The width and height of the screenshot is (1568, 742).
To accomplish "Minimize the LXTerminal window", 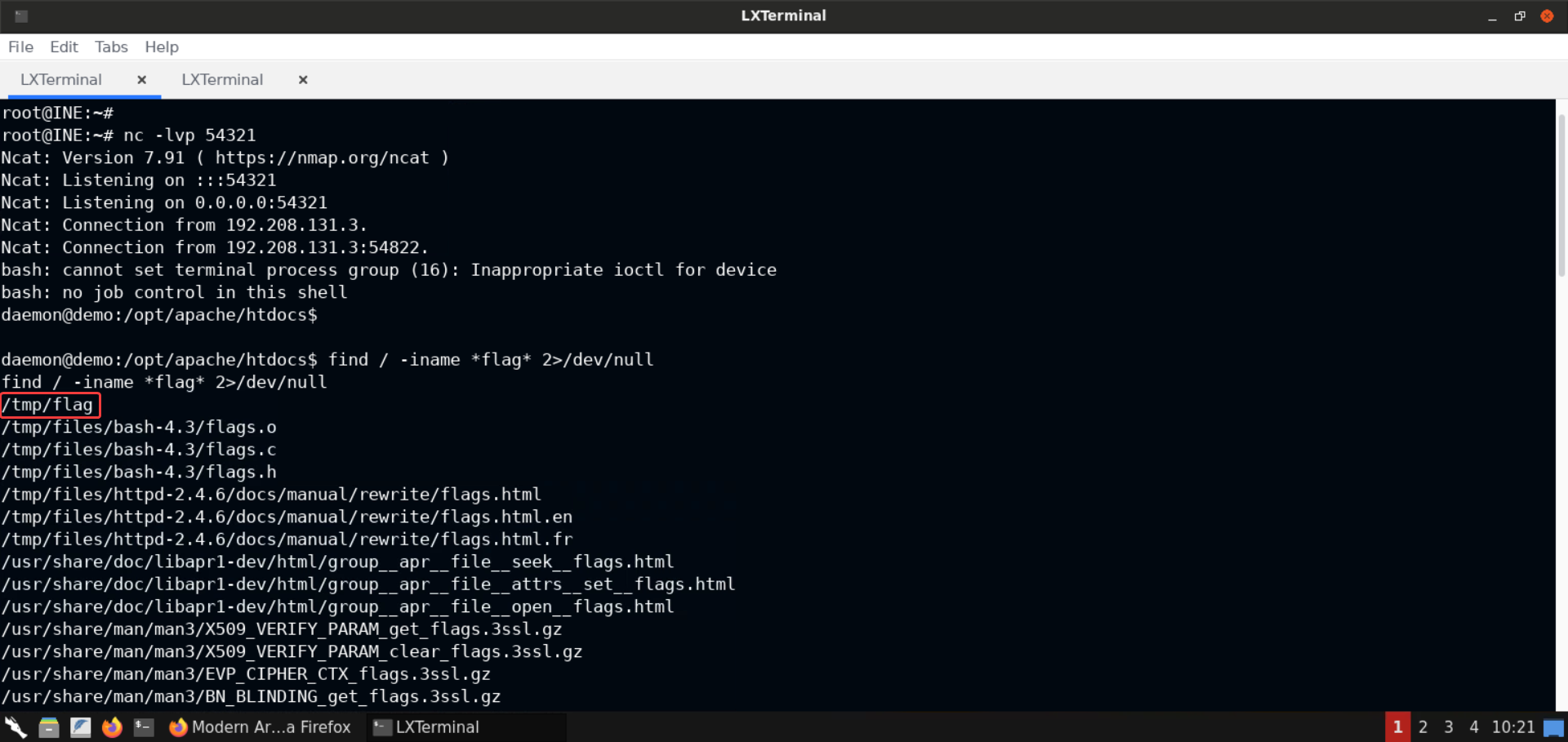I will coord(1492,16).
